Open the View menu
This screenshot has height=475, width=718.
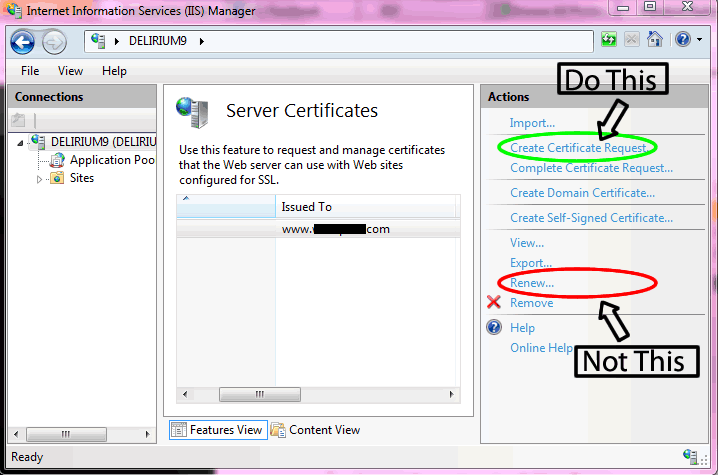70,71
